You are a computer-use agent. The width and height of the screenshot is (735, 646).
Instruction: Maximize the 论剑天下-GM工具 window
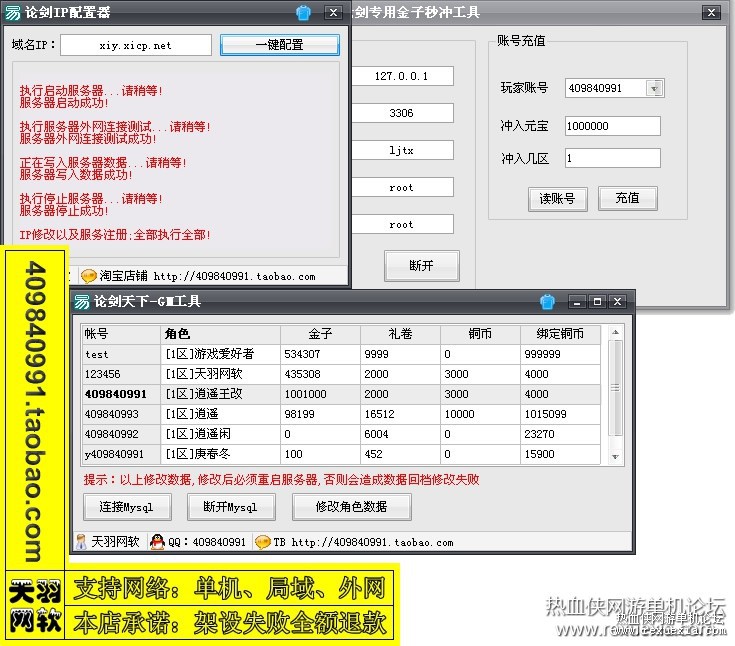(597, 302)
